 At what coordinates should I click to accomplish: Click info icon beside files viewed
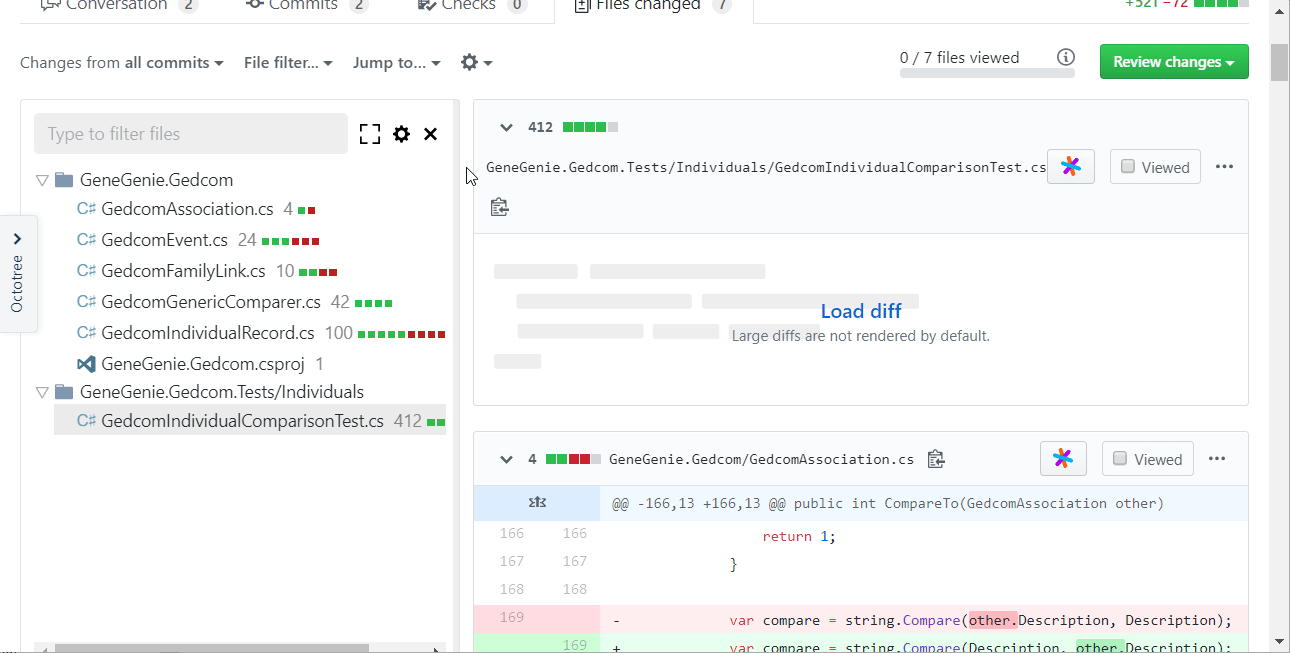pos(1066,57)
